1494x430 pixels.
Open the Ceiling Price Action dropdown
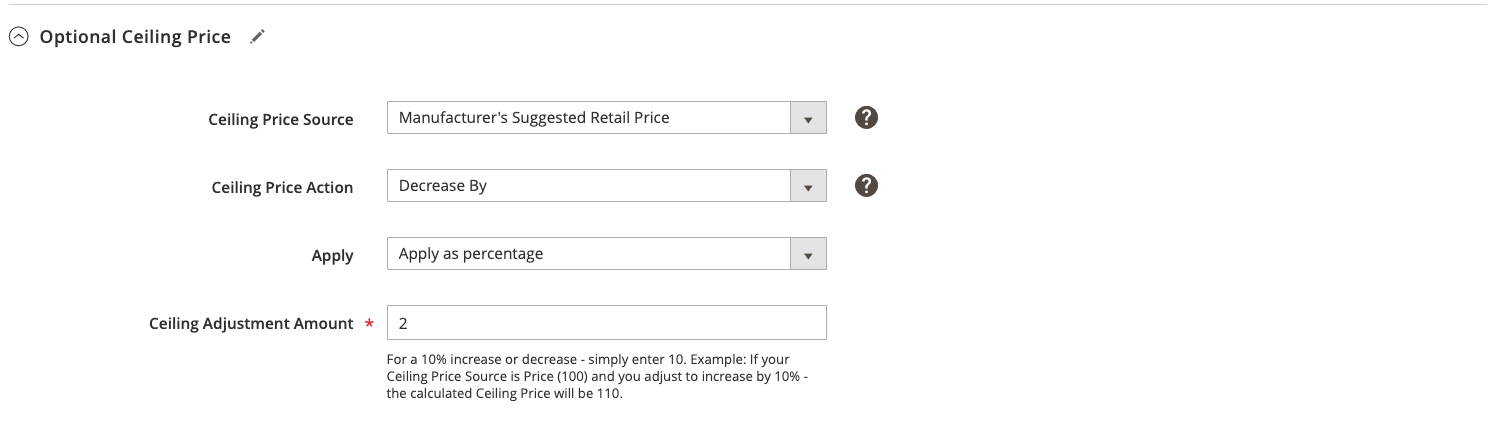pyautogui.click(x=606, y=186)
